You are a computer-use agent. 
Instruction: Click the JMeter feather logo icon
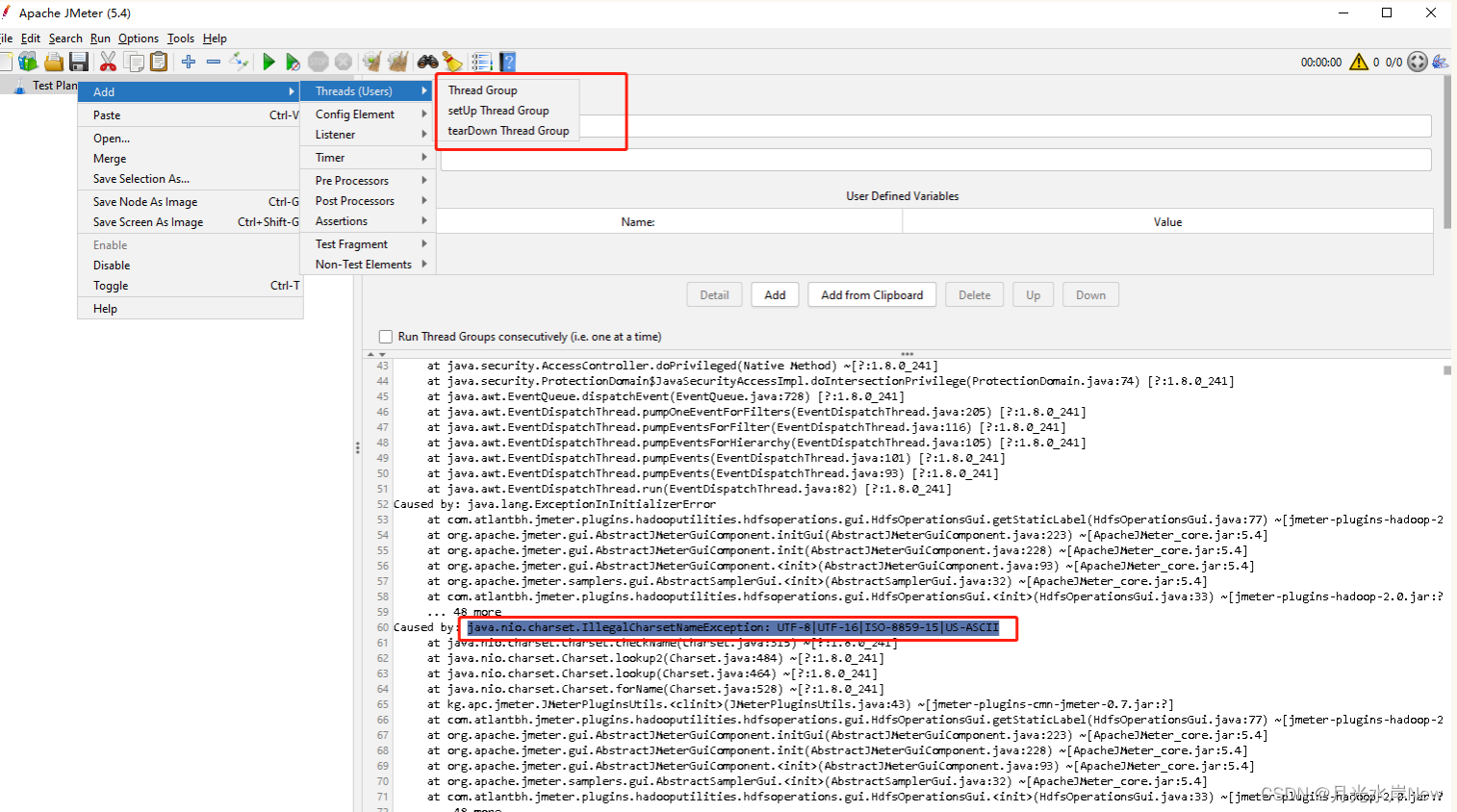tap(1440, 62)
